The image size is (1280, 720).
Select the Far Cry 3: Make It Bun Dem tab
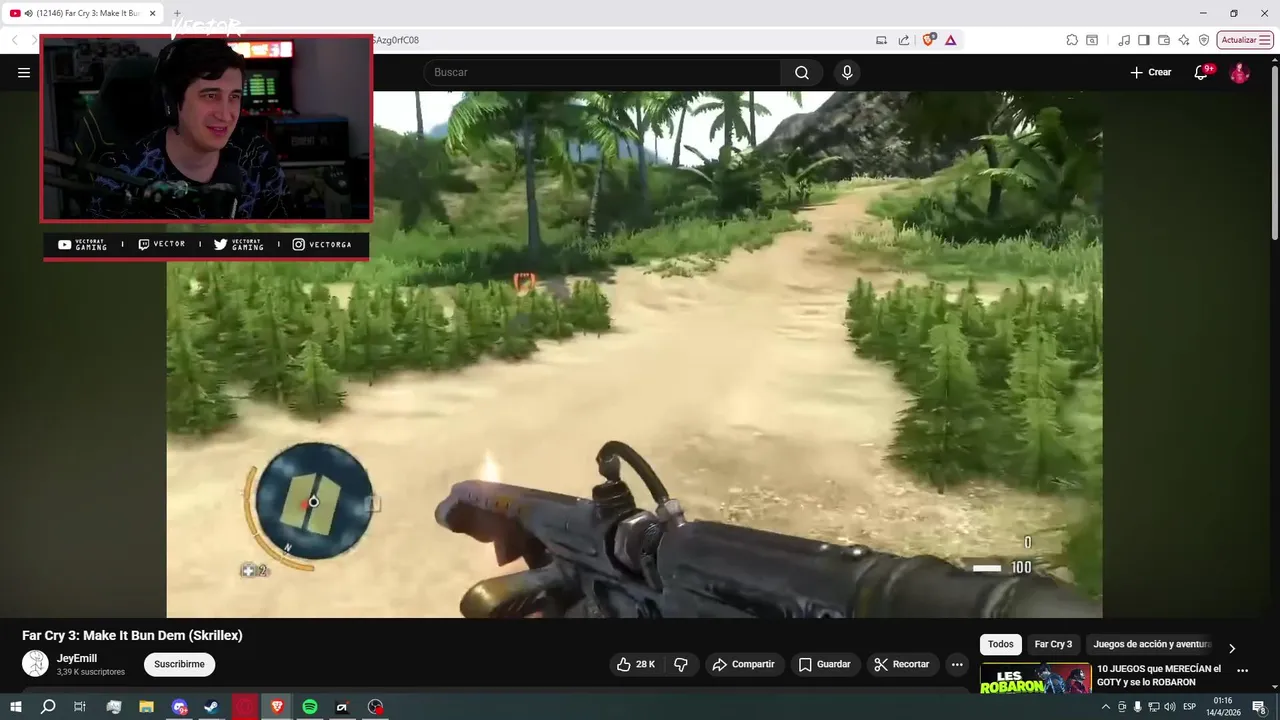point(84,13)
